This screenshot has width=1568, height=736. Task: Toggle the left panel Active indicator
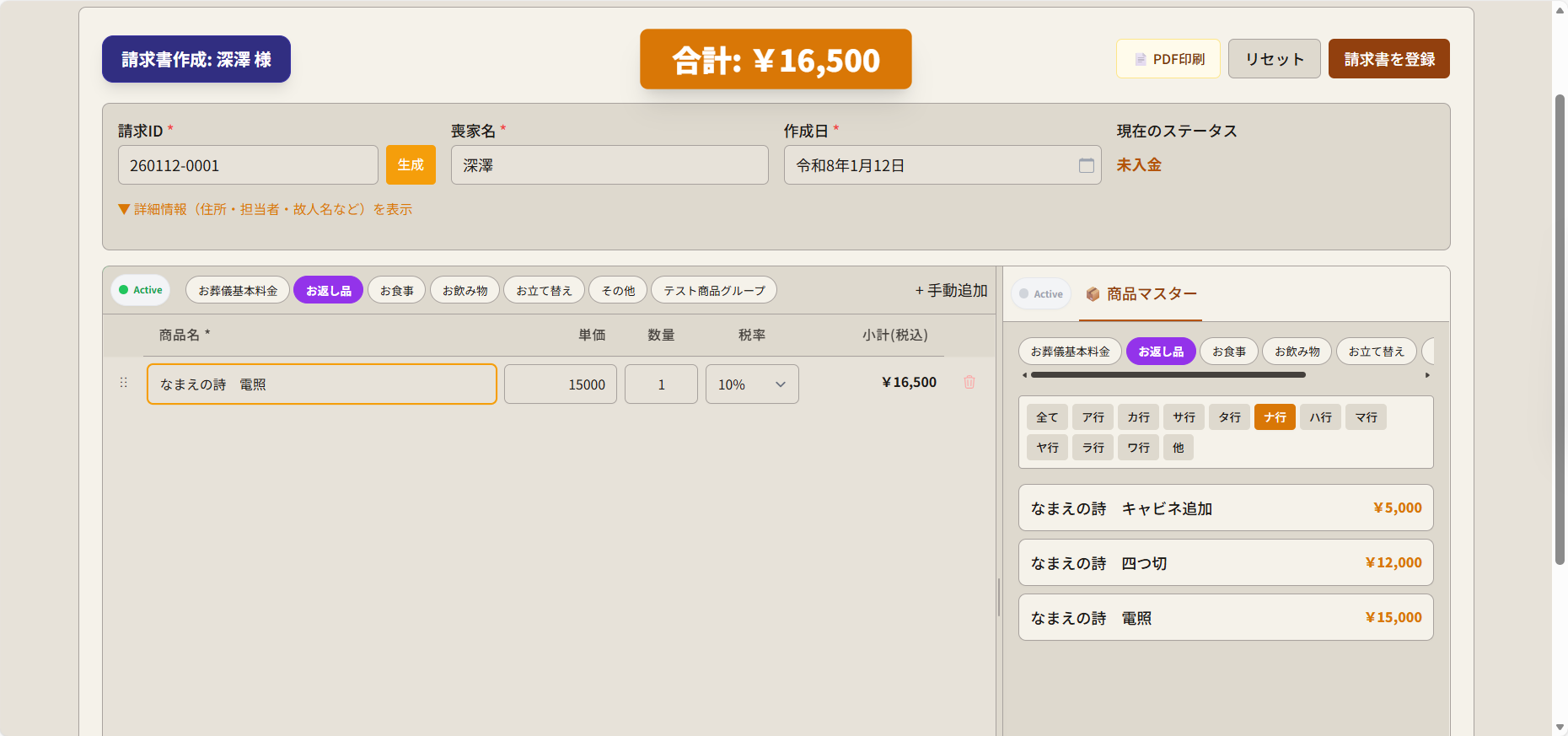pos(141,290)
